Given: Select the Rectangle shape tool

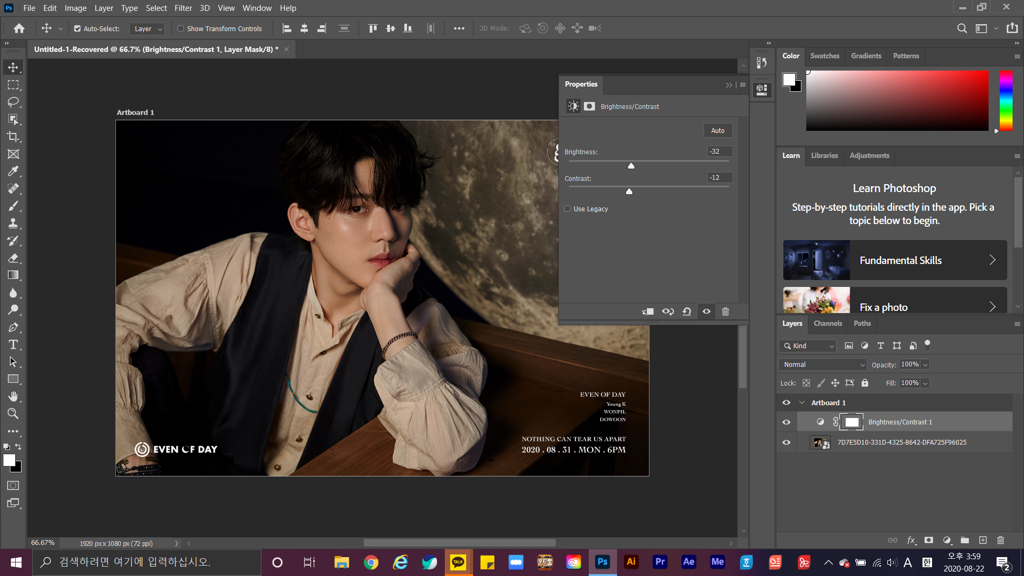Looking at the screenshot, I should tap(13, 379).
